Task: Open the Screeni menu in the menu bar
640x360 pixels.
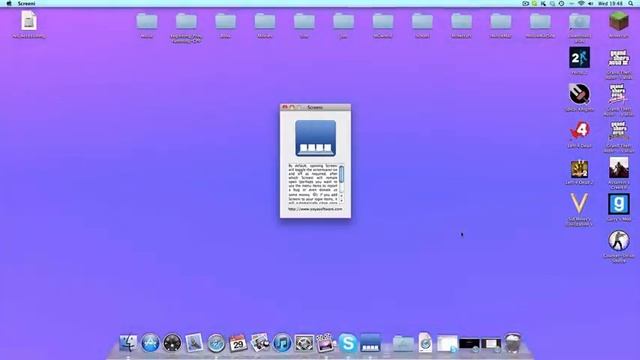Action: (x=27, y=3)
